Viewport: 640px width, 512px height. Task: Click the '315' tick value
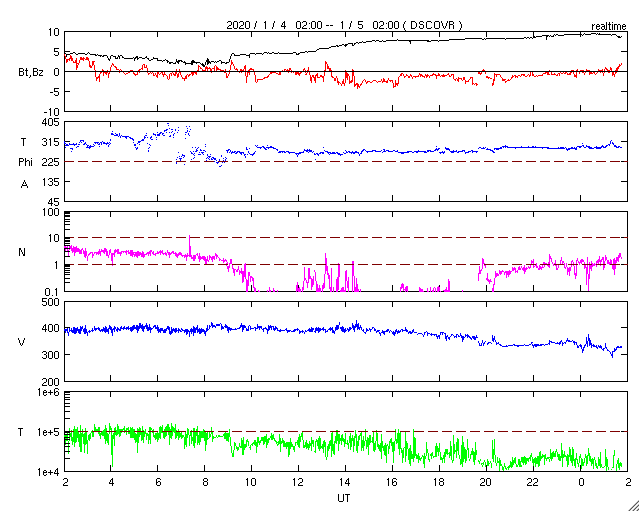[51, 142]
